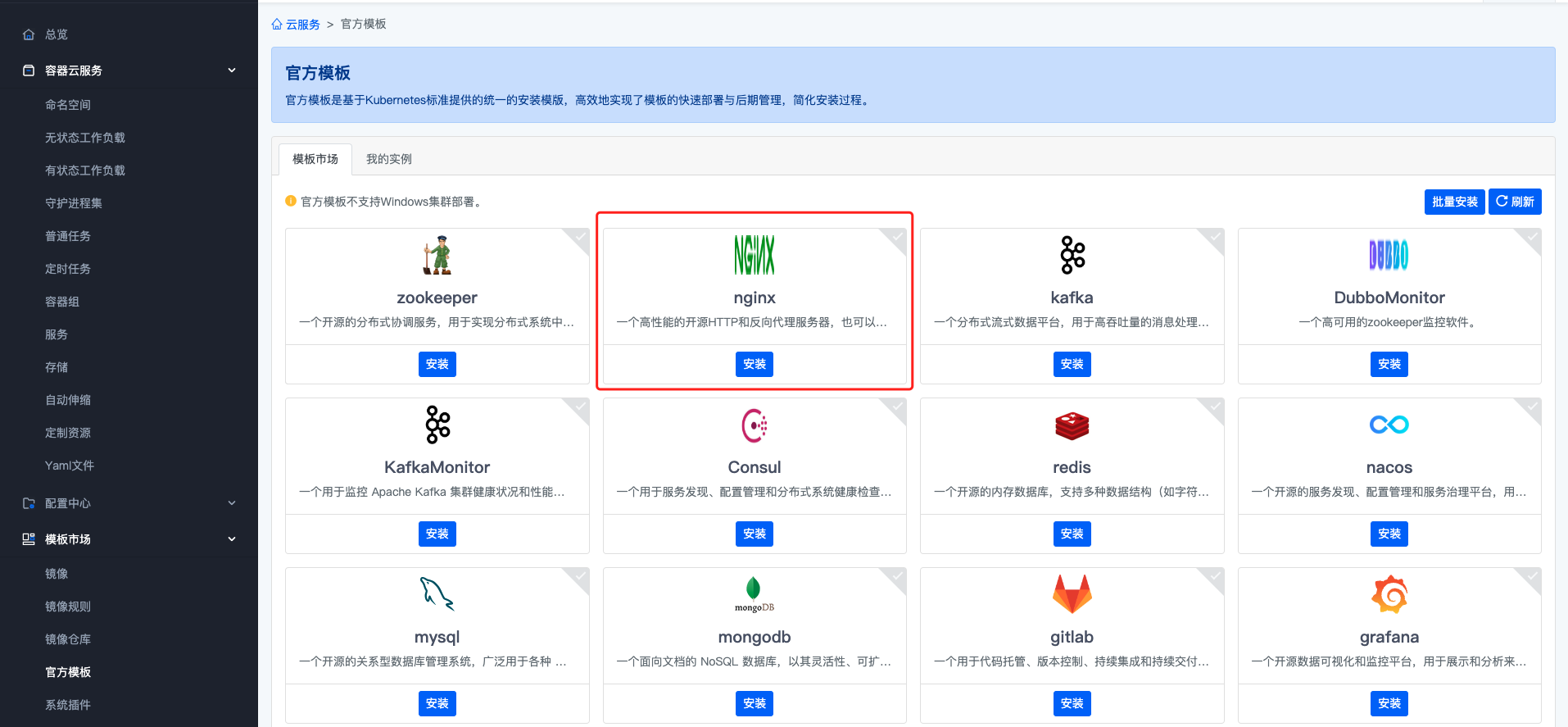Open Yaml文件 in the sidebar
This screenshot has height=727, width=1568.
pos(70,466)
